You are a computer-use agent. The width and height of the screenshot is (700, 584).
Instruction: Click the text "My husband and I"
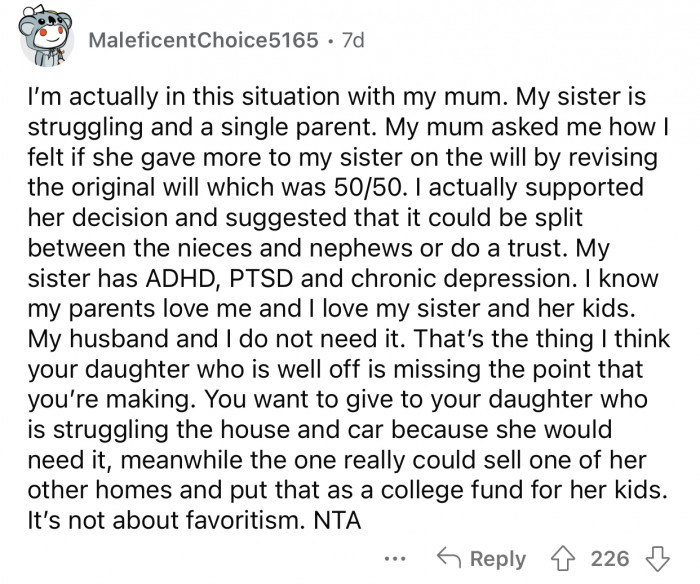[x=98, y=338]
